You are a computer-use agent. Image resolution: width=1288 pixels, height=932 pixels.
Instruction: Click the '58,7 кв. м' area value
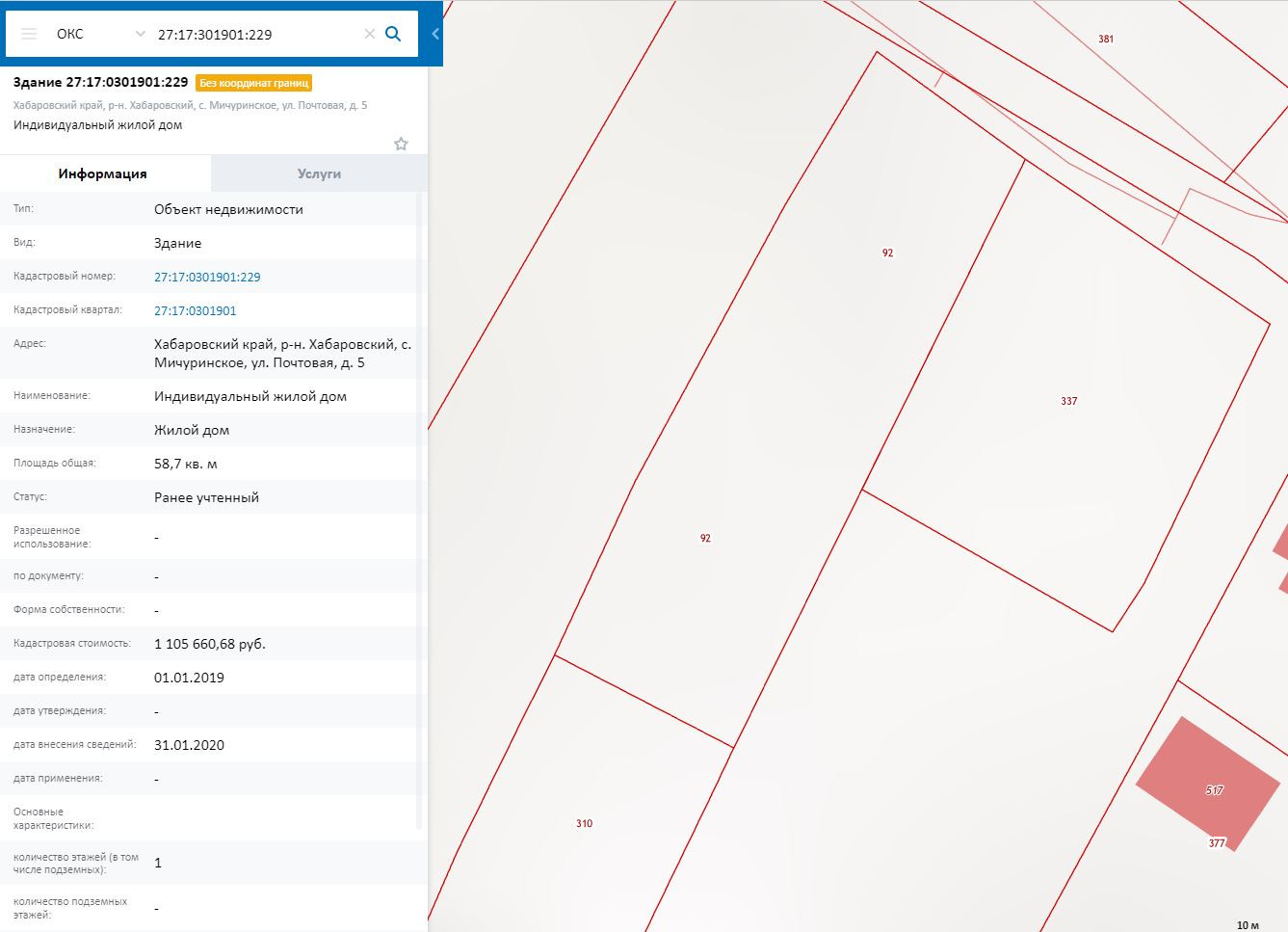click(x=186, y=464)
